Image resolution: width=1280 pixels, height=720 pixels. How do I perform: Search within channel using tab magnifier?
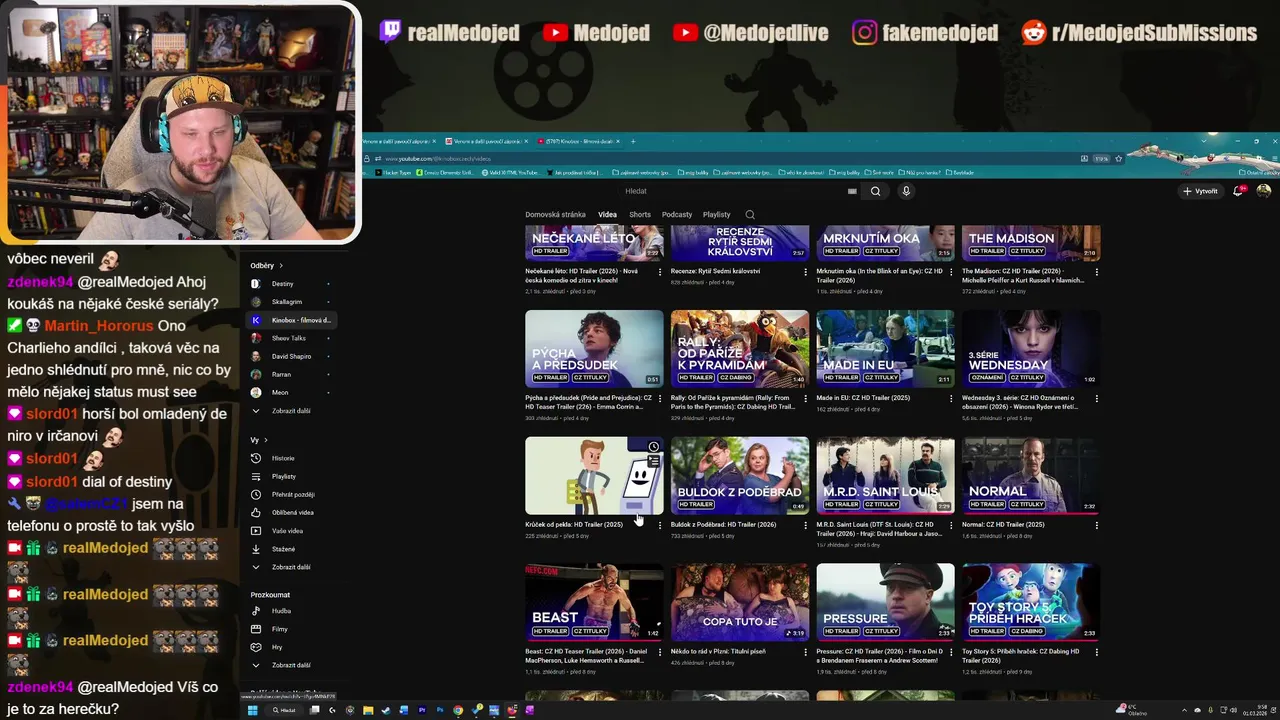click(x=750, y=214)
